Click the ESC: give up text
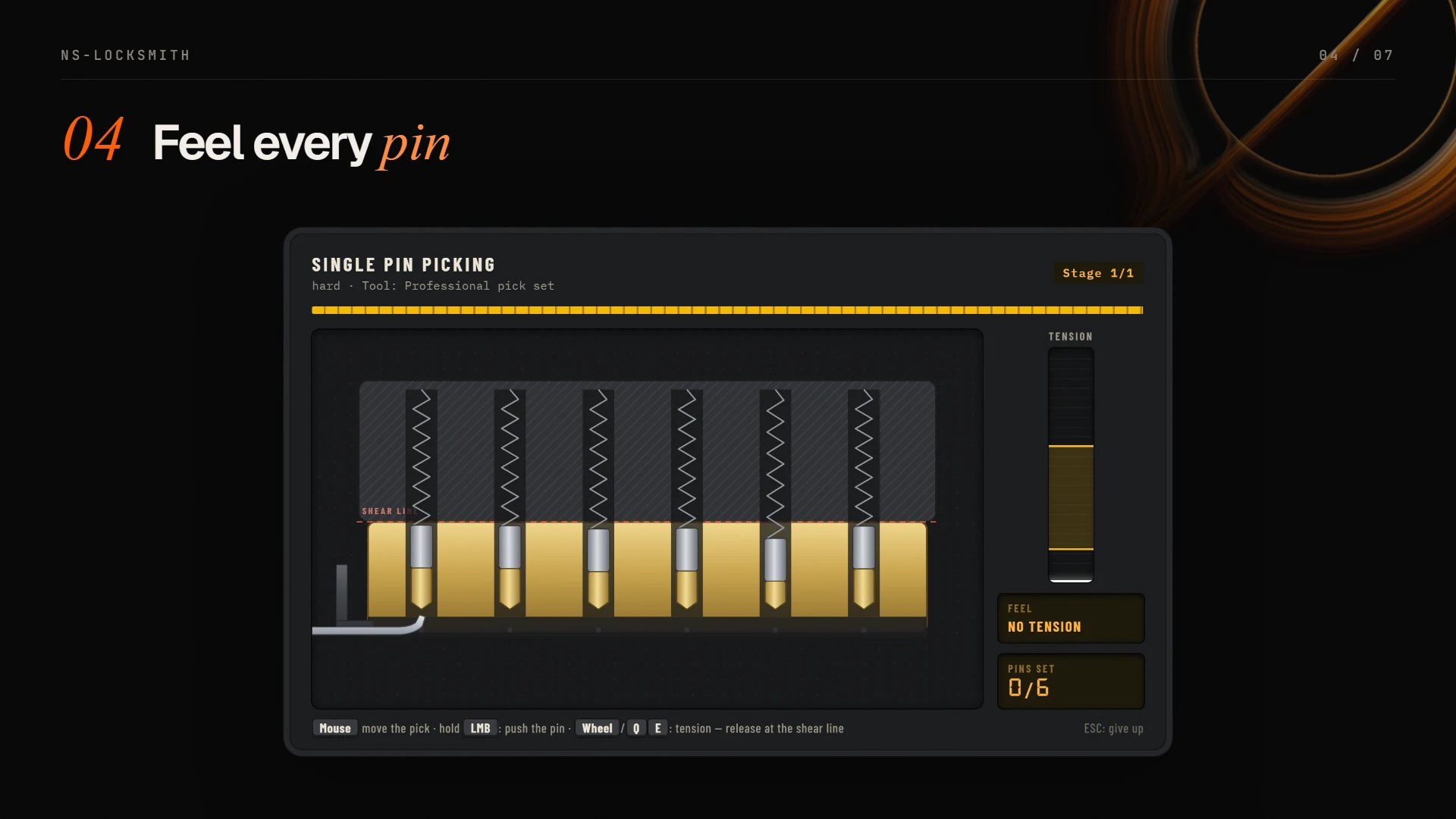 [x=1113, y=728]
